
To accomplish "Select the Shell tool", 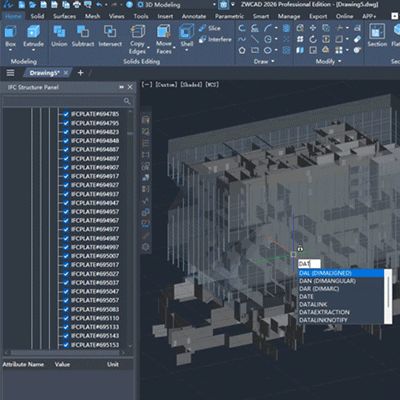I will coord(187,36).
